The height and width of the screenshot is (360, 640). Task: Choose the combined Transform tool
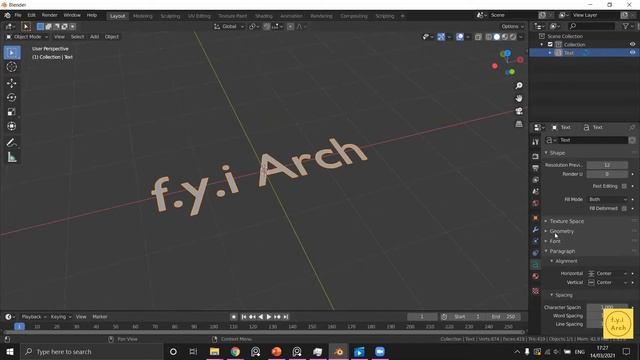tap(11, 126)
